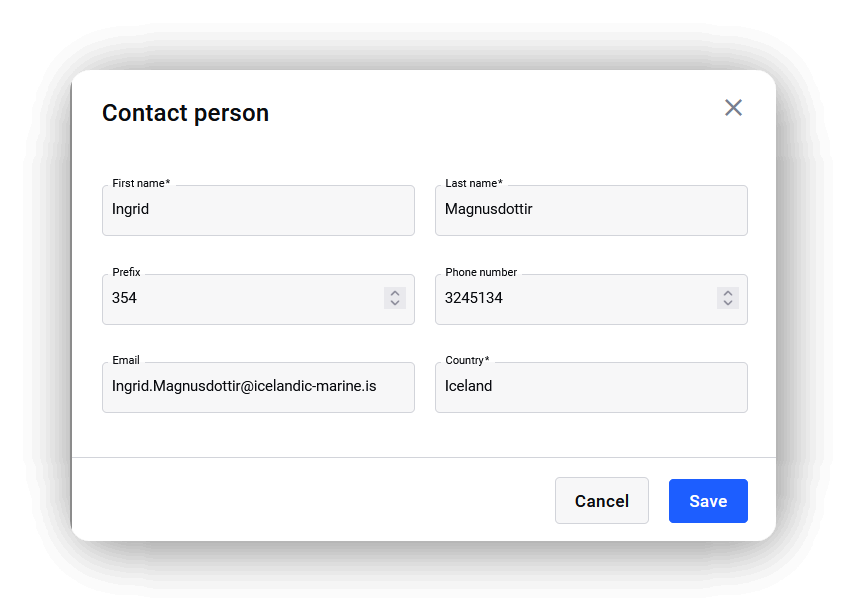Screen dimensions: 851x616
Task: Click the Contact person dialog title
Action: click(x=186, y=113)
